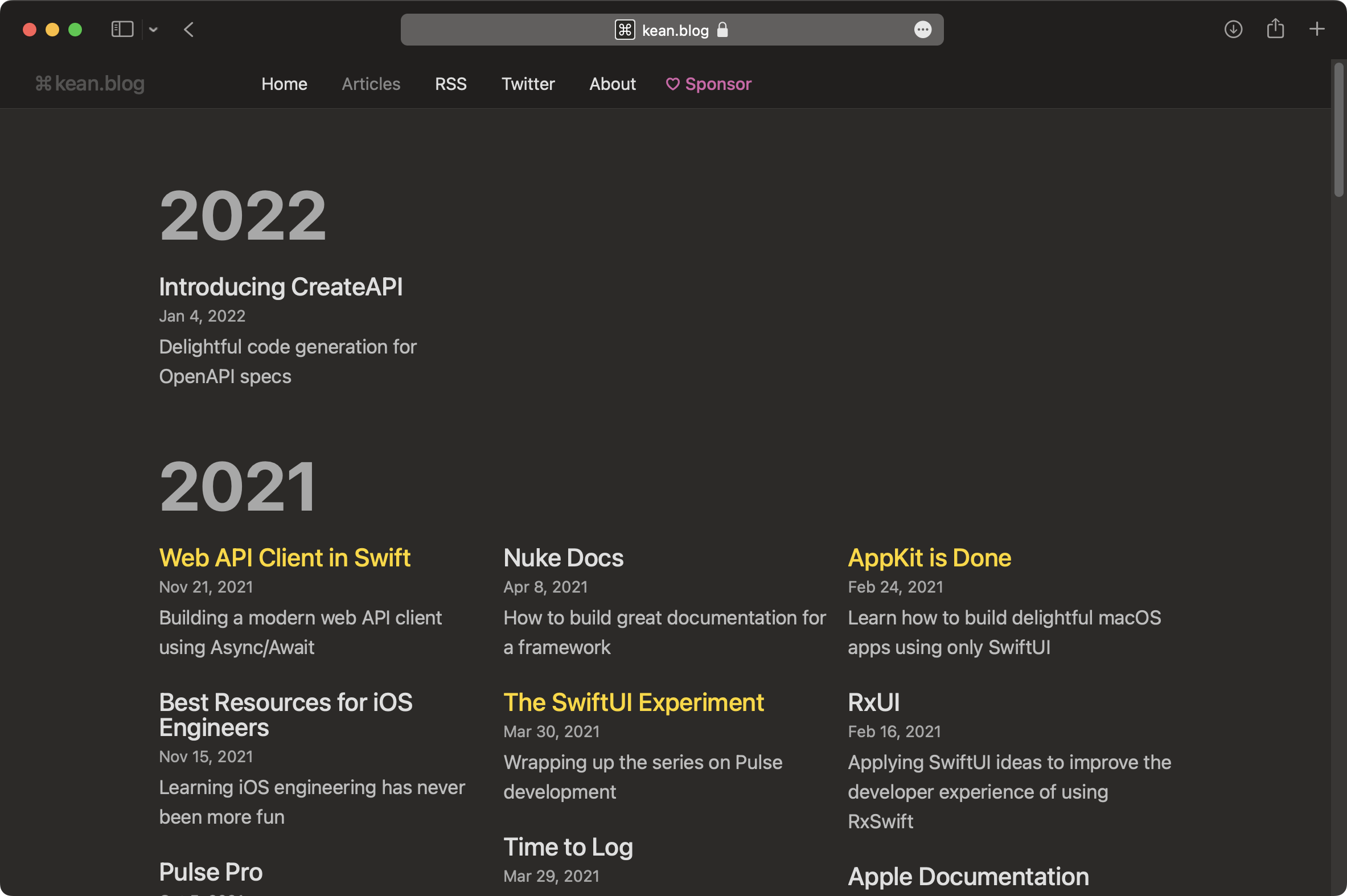This screenshot has height=896, width=1347.
Task: Enter full screen with green button
Action: pyautogui.click(x=76, y=30)
